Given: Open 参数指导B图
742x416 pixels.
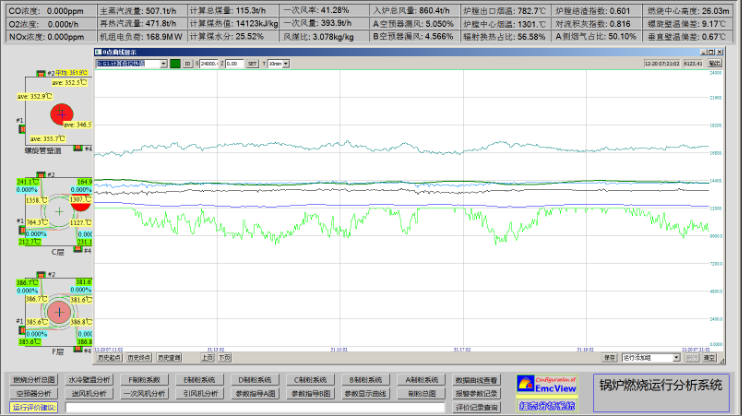Looking at the screenshot, I should pos(310,393).
